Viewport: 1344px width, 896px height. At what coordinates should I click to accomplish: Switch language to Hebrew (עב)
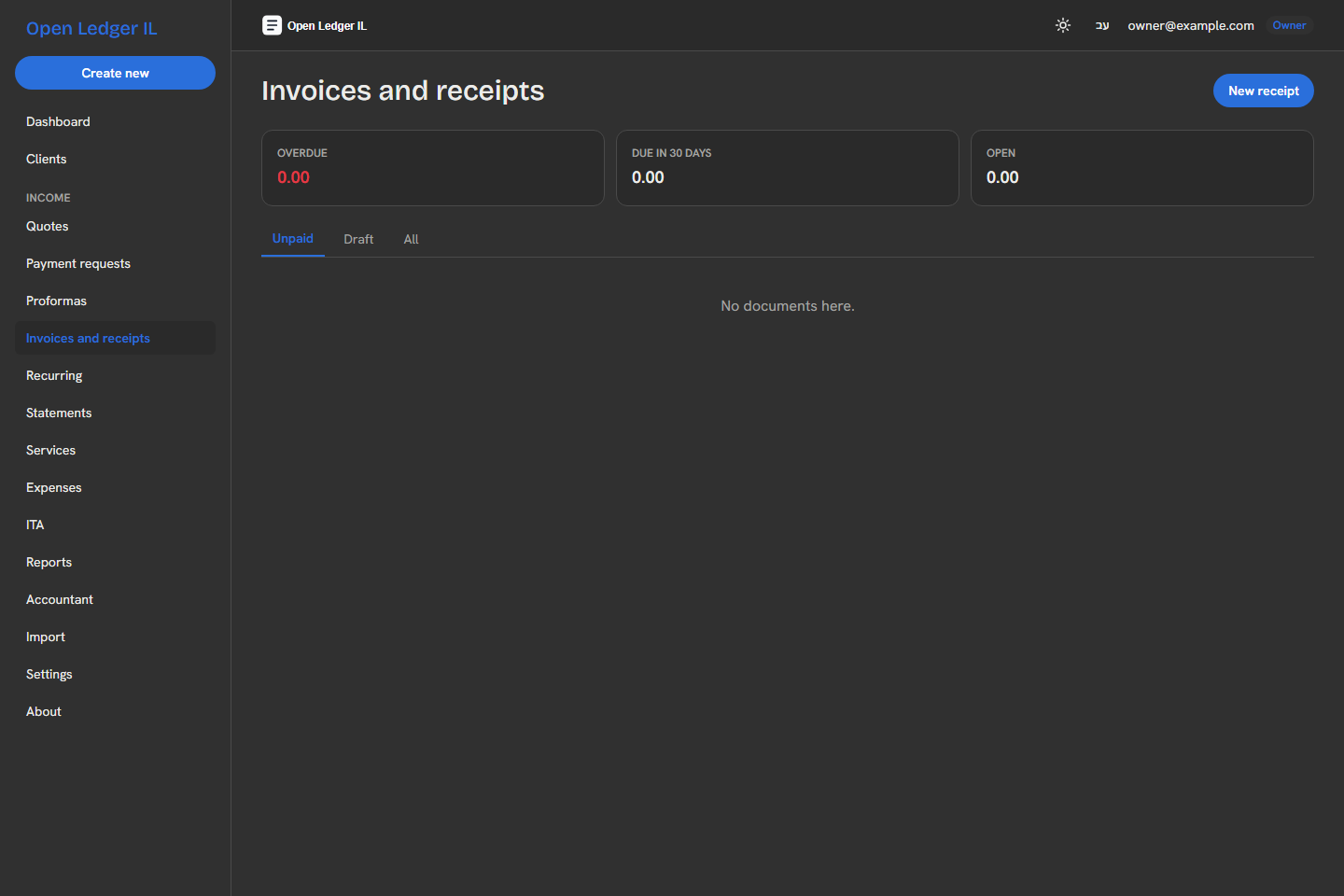(x=1102, y=25)
